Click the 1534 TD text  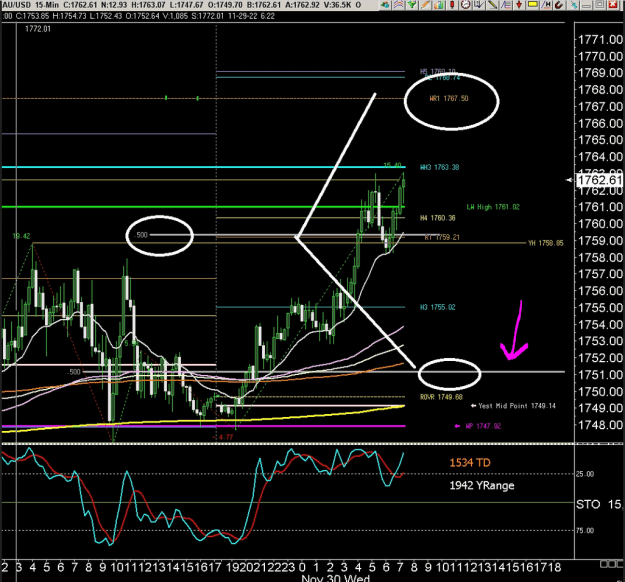(x=470, y=463)
